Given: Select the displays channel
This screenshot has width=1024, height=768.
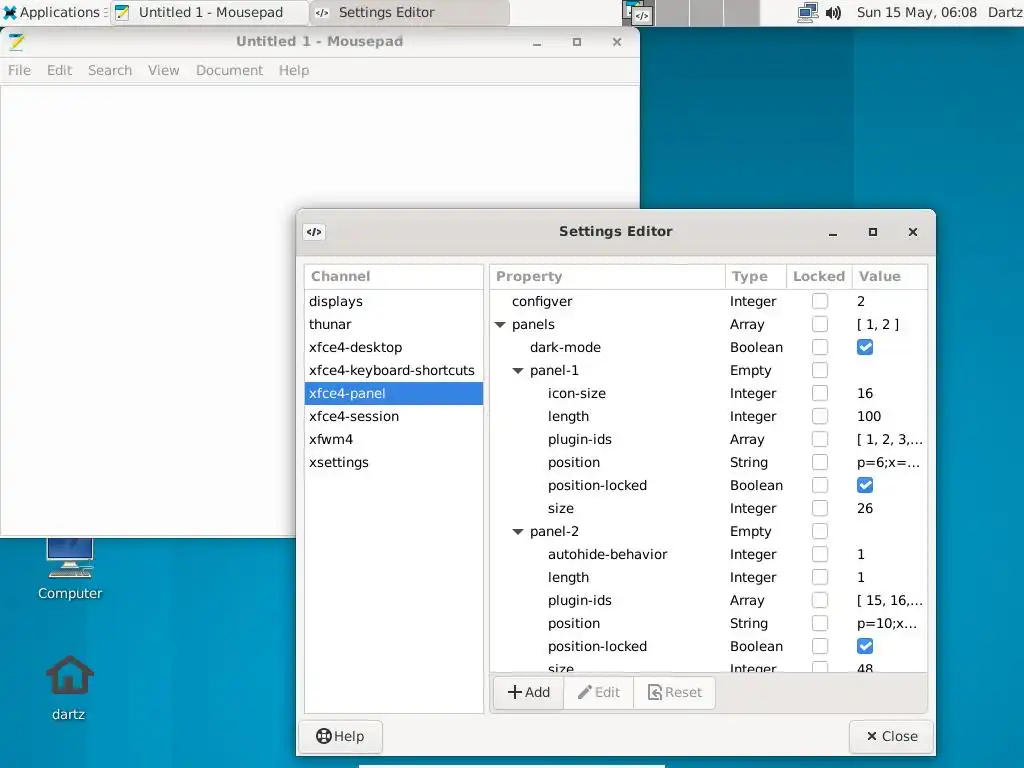Looking at the screenshot, I should [x=394, y=301].
